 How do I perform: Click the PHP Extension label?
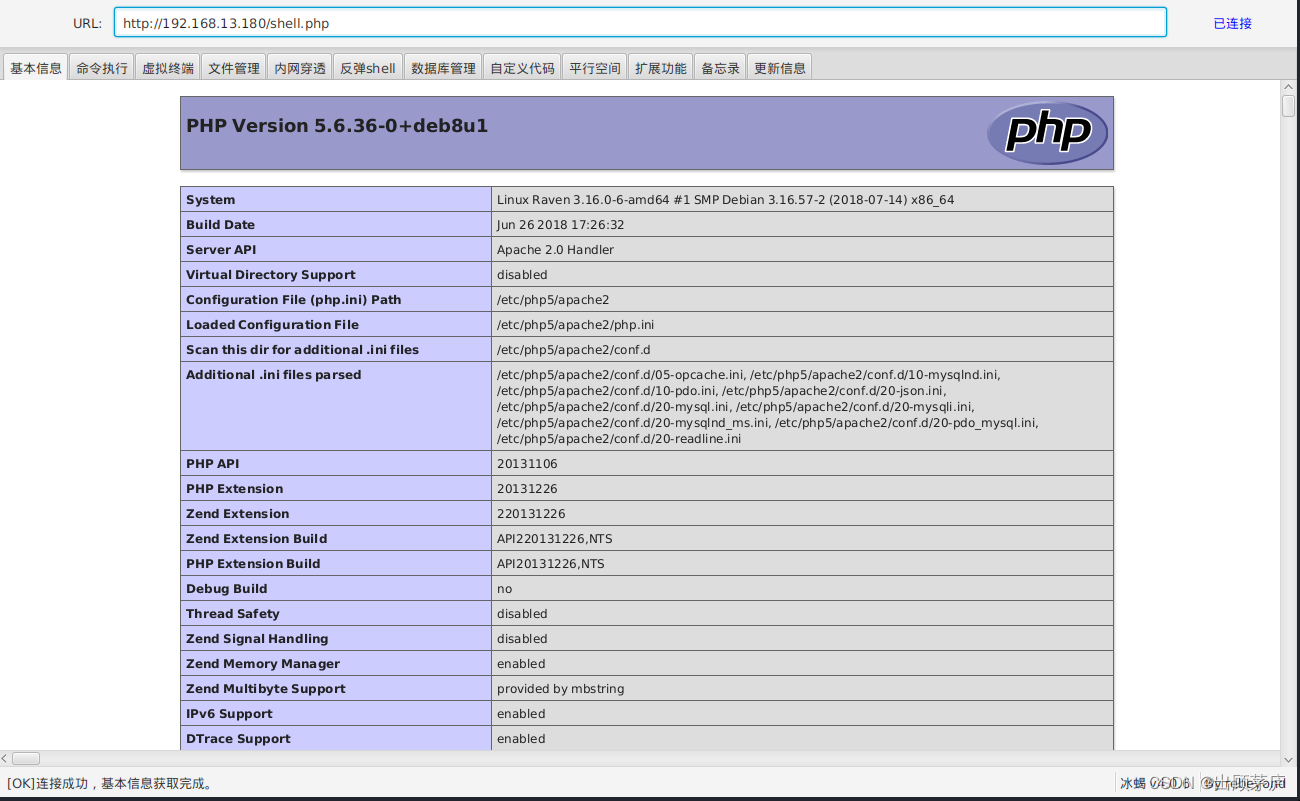coord(234,489)
